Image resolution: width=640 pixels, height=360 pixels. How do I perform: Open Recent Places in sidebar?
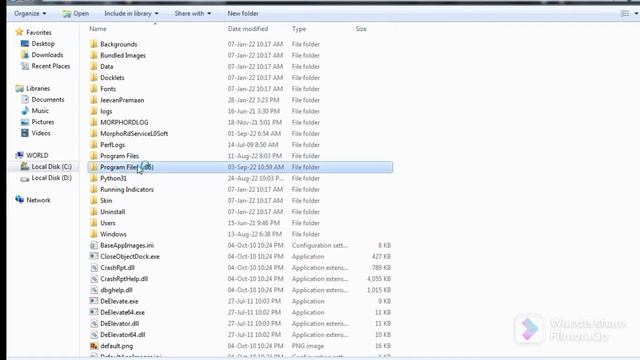pyautogui.click(x=51, y=66)
